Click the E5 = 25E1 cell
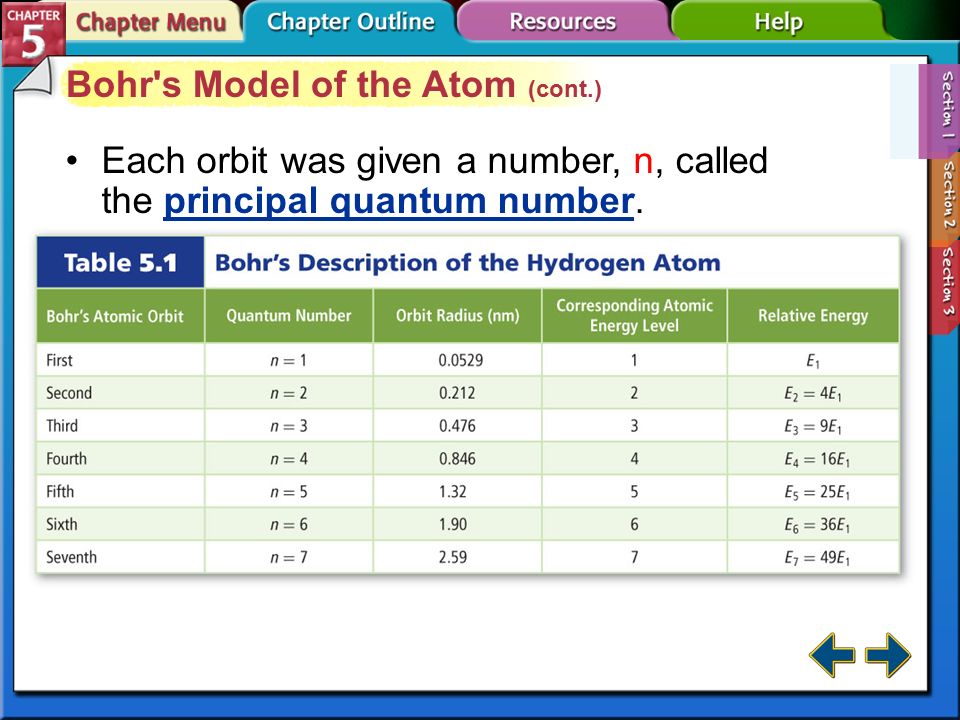The image size is (960, 720). click(813, 492)
